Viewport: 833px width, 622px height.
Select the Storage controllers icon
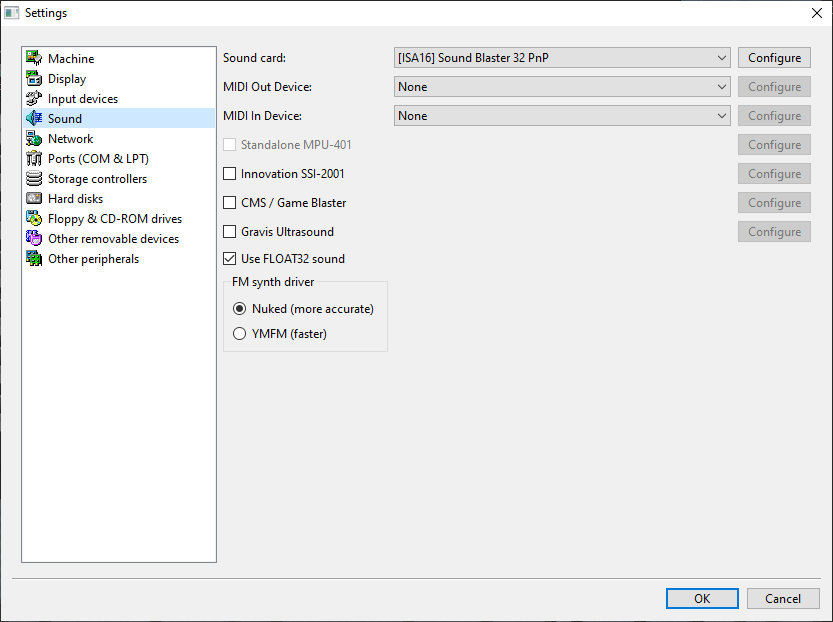[34, 179]
